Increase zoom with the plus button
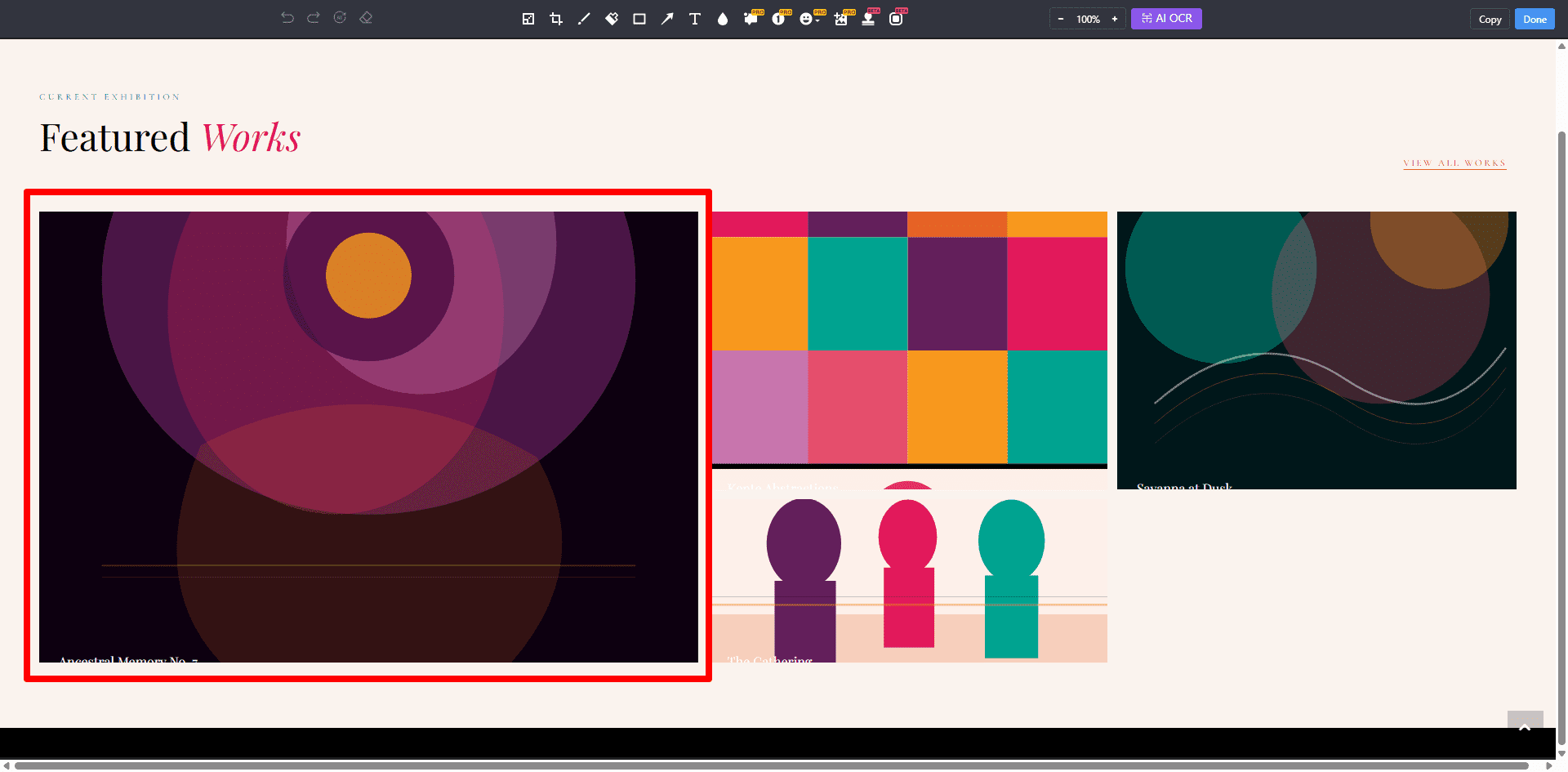This screenshot has width=1568, height=772. tap(1115, 19)
